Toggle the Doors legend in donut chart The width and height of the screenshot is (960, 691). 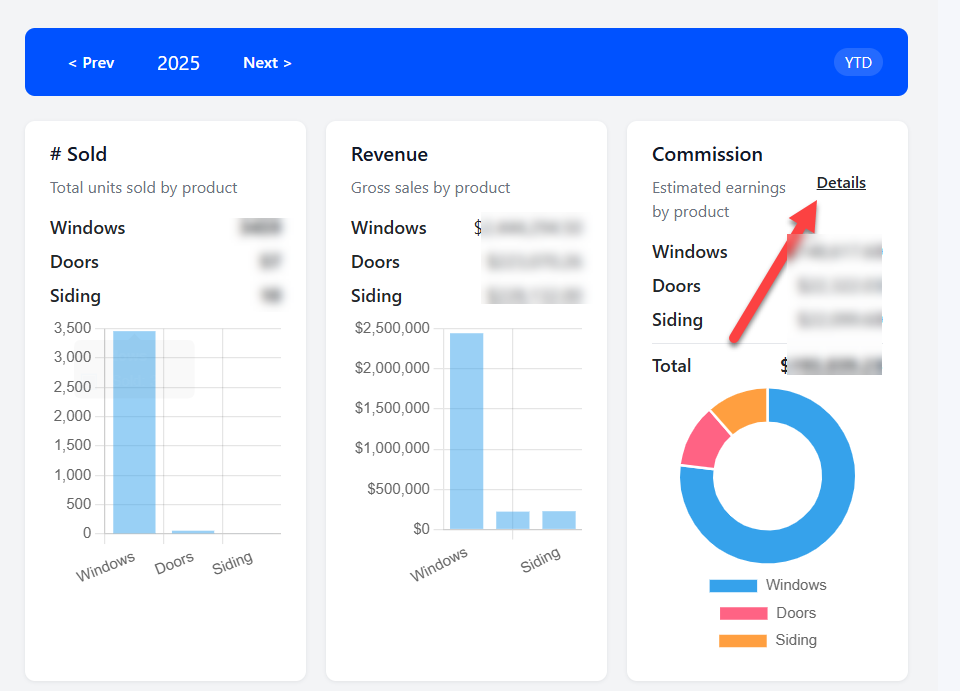point(768,613)
